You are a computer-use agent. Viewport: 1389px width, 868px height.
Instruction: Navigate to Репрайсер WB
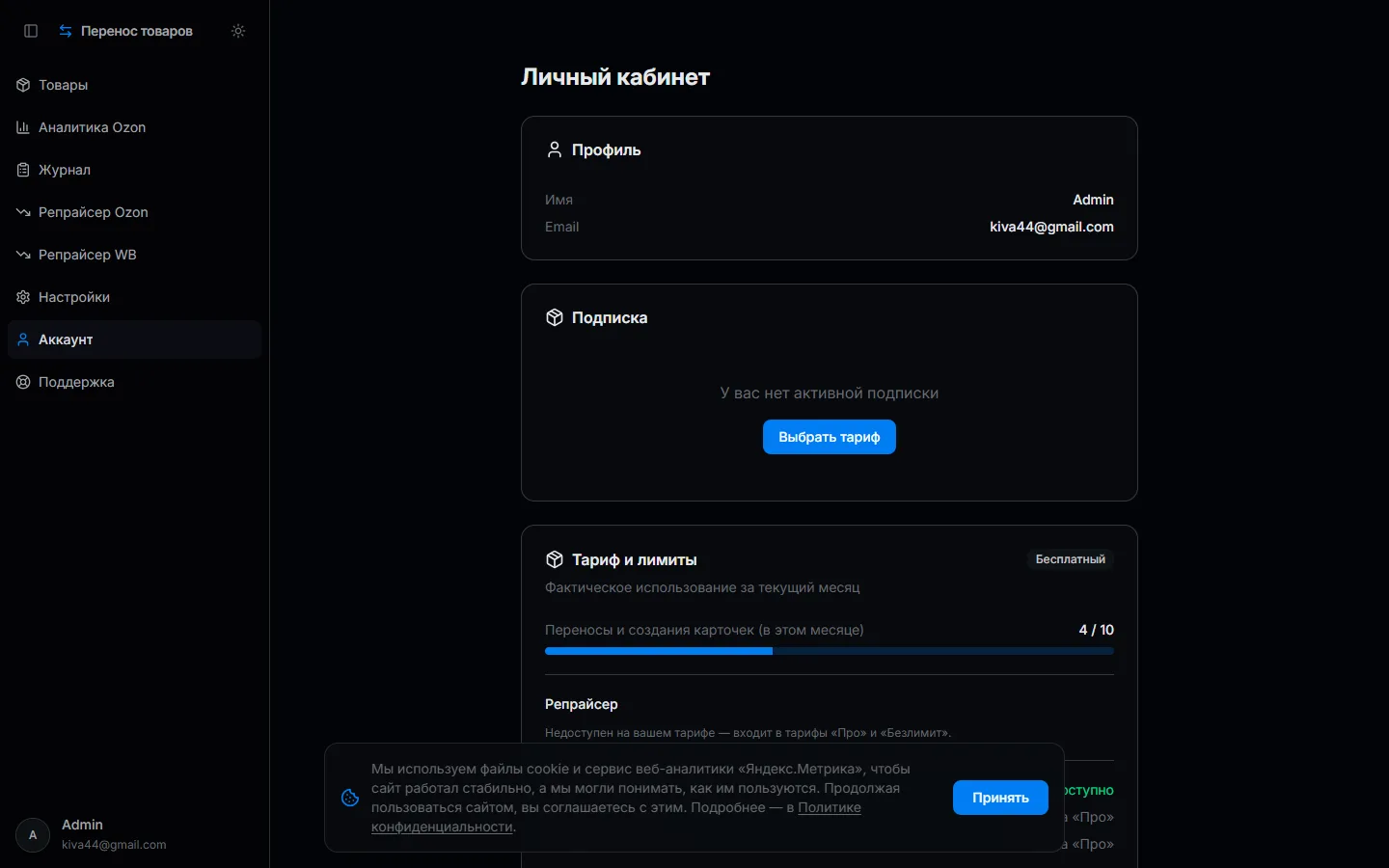point(134,255)
